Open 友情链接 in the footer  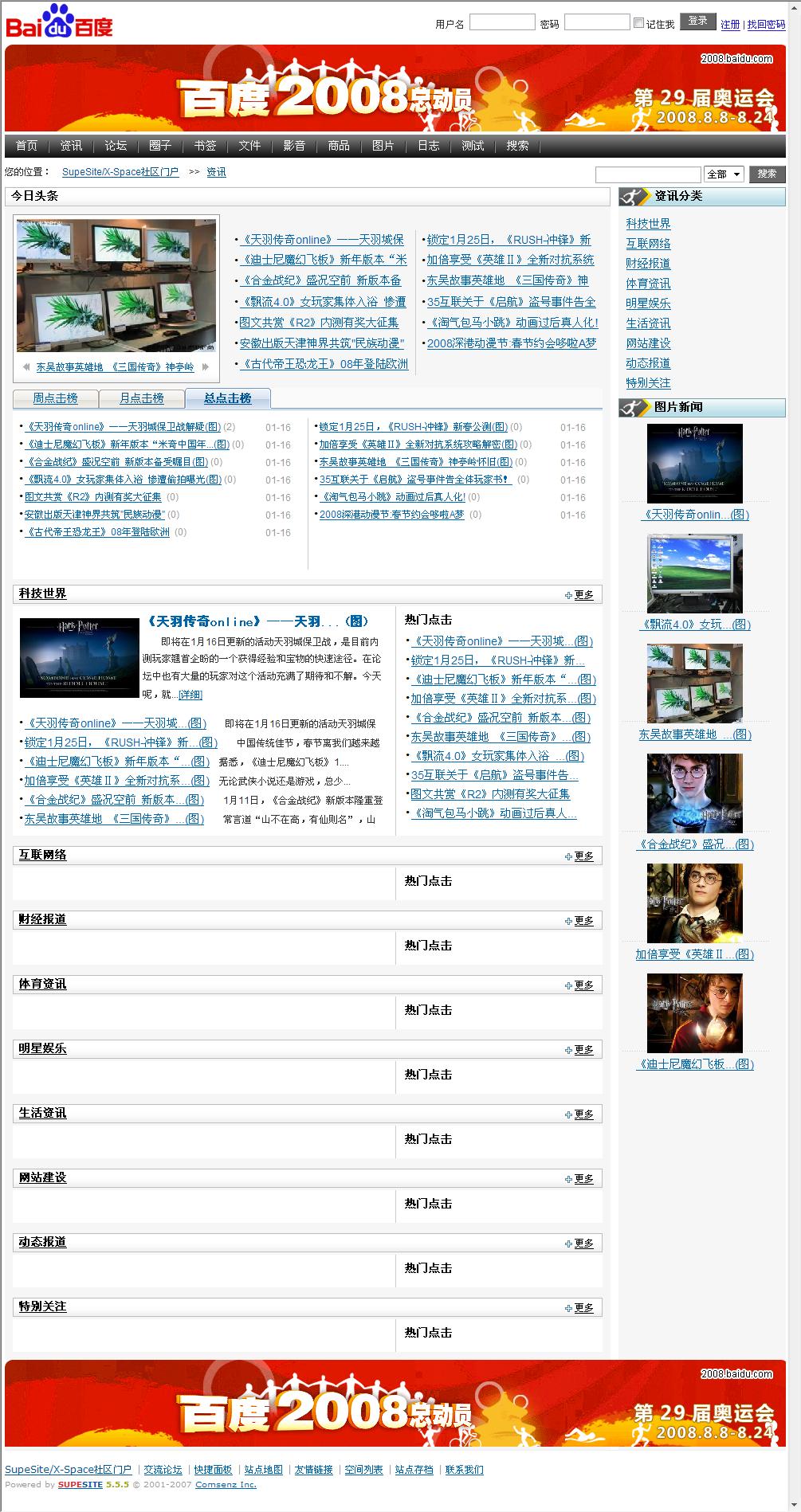click(313, 1470)
